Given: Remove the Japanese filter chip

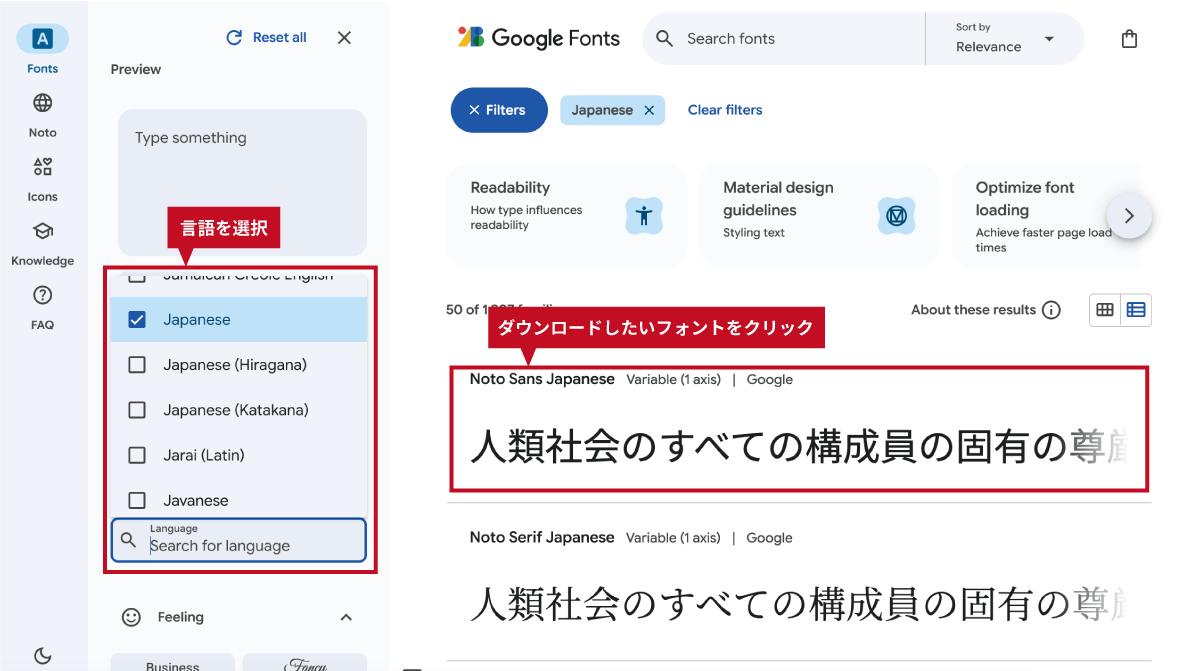Looking at the screenshot, I should [x=649, y=111].
